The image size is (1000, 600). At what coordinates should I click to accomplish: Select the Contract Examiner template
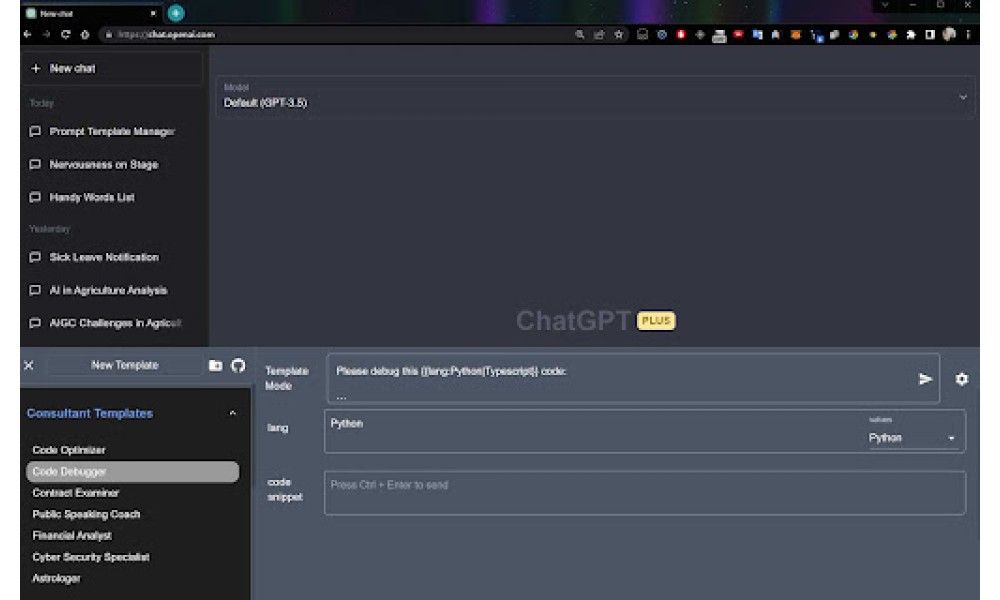(x=133, y=493)
